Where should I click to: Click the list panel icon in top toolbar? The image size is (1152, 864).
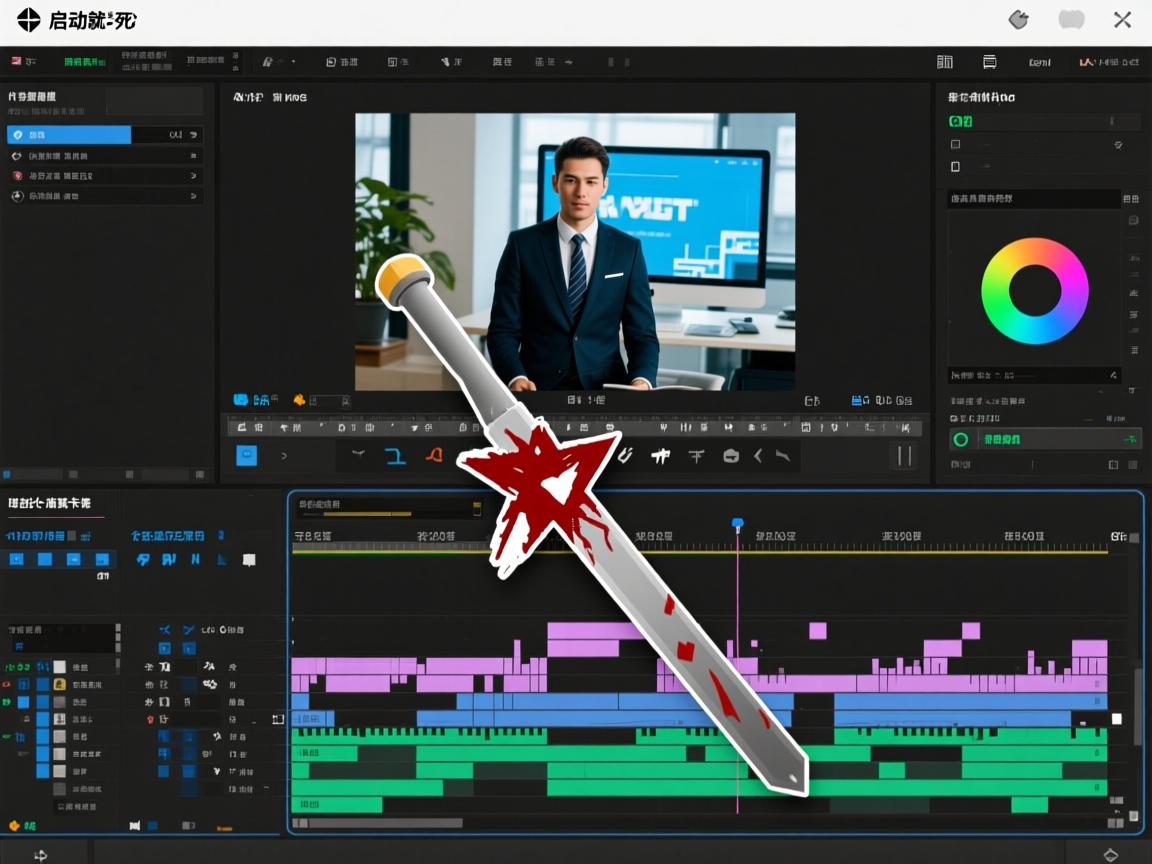point(989,62)
